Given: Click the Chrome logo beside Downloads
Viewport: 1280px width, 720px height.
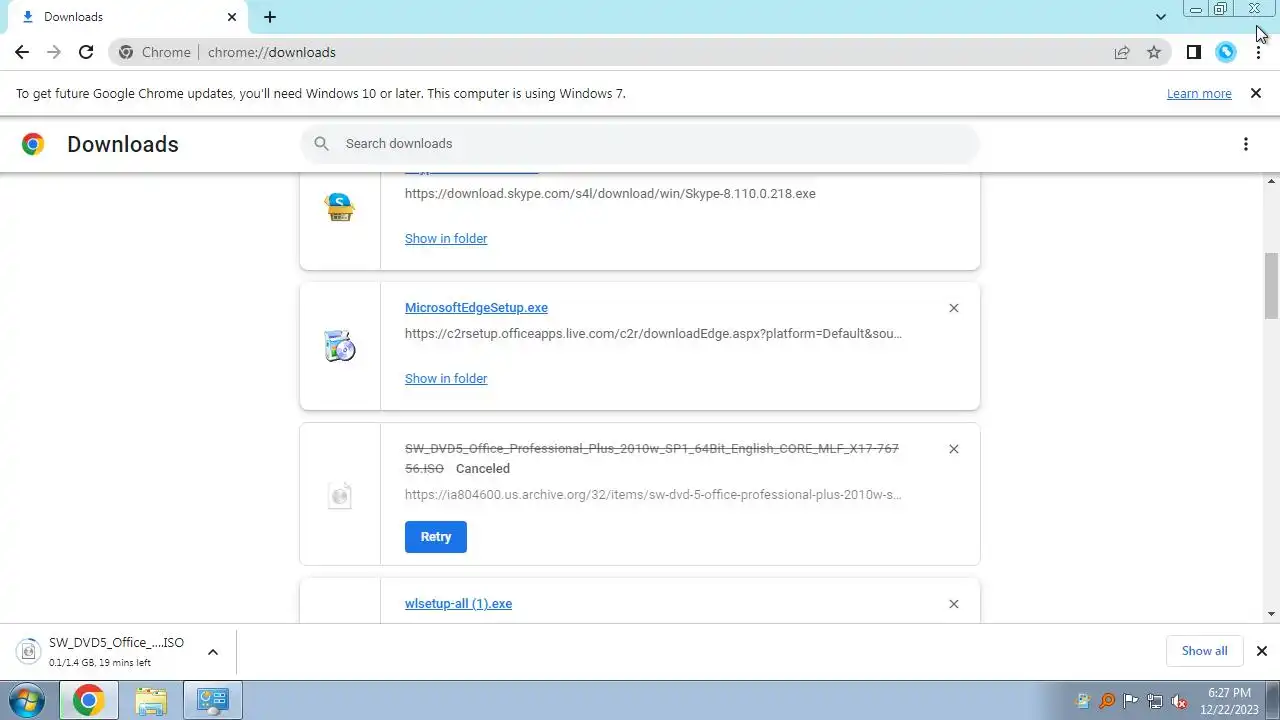Looking at the screenshot, I should (33, 144).
